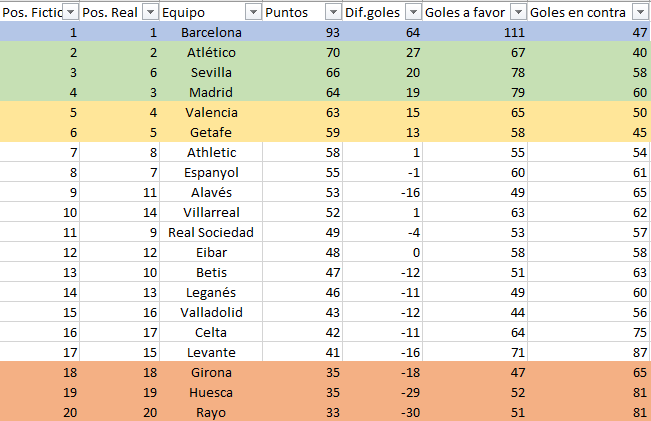The height and width of the screenshot is (421, 651).
Task: Select the Valencia team cell
Action: click(211, 113)
